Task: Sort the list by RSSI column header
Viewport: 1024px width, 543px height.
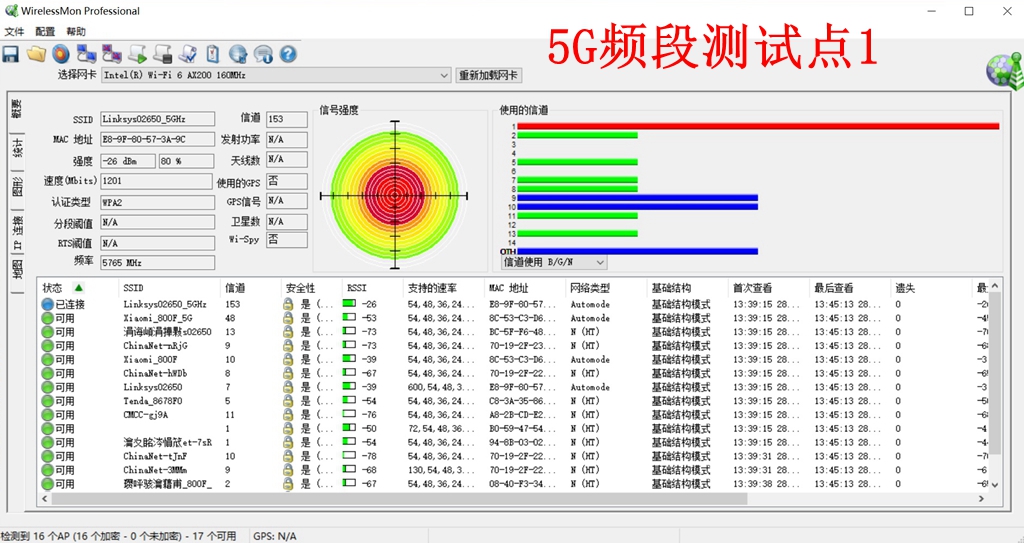Action: tap(357, 288)
